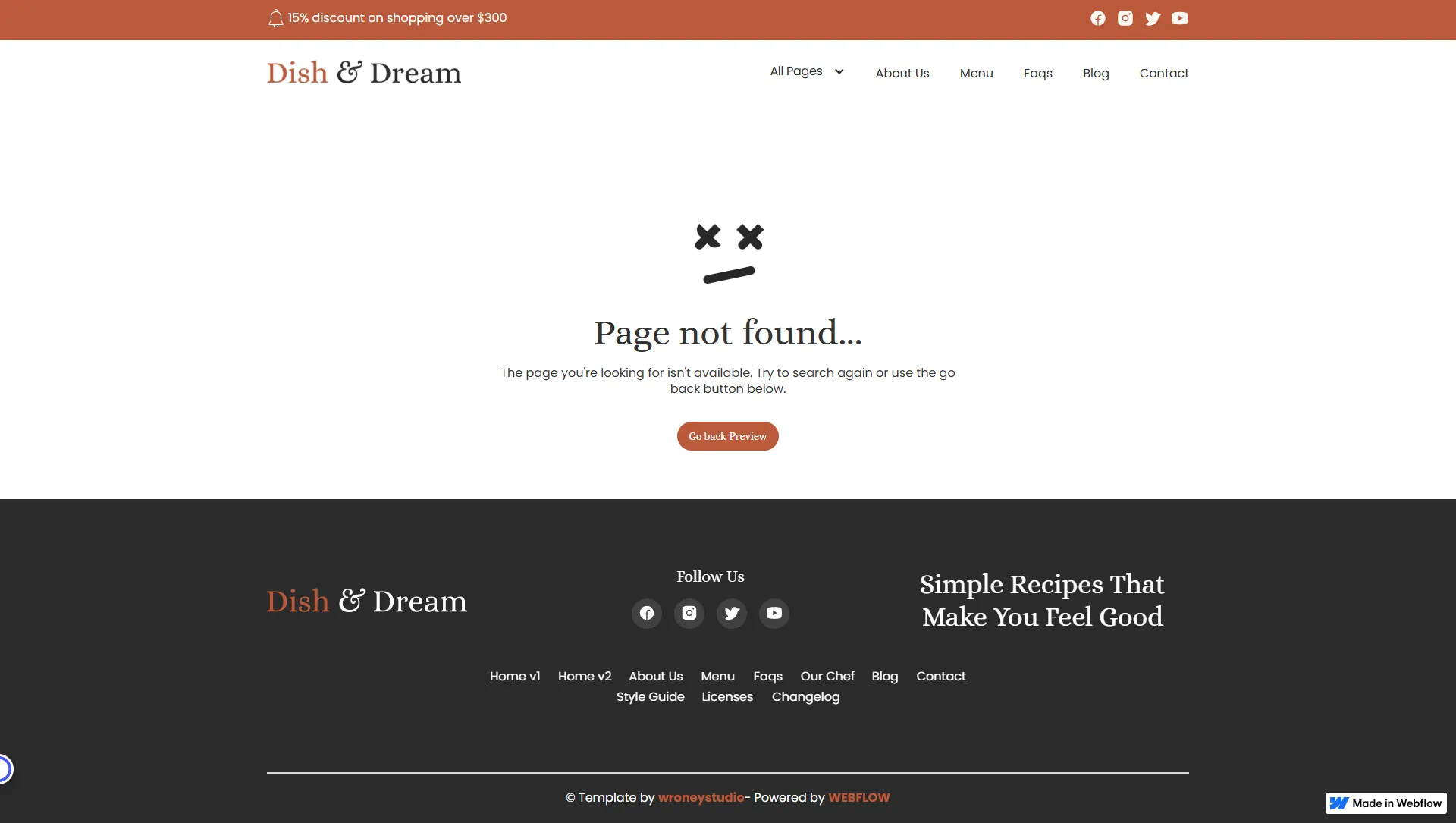Click the Dish & Dream header logo
Screen dimensions: 1456x823
pyautogui.click(x=363, y=73)
